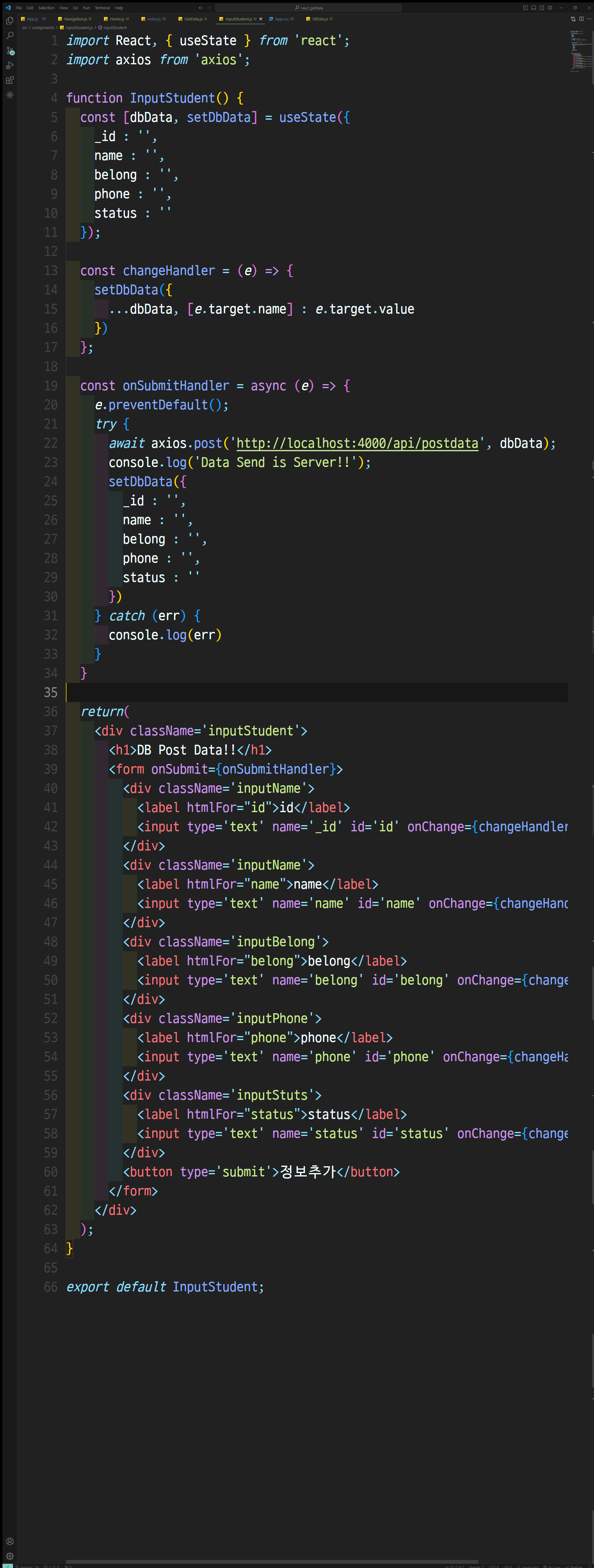Change the Spaces indentation setting in status bar
The height and width of the screenshot is (1568, 594).
[x=476, y=1566]
